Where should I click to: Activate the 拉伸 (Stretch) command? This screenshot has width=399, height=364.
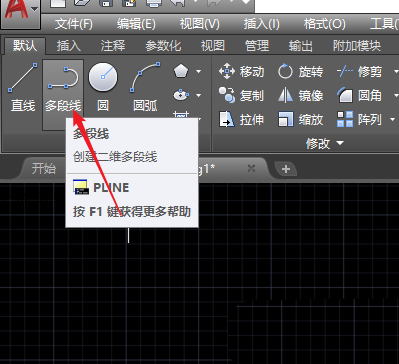click(x=242, y=119)
